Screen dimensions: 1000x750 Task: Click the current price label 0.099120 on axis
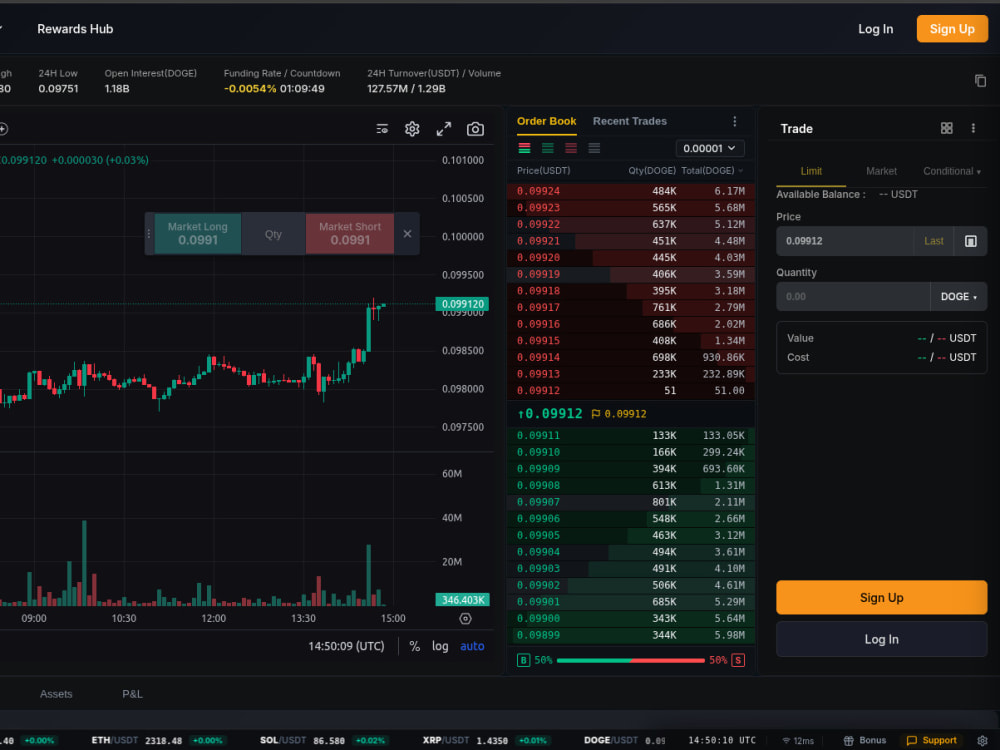coord(462,304)
